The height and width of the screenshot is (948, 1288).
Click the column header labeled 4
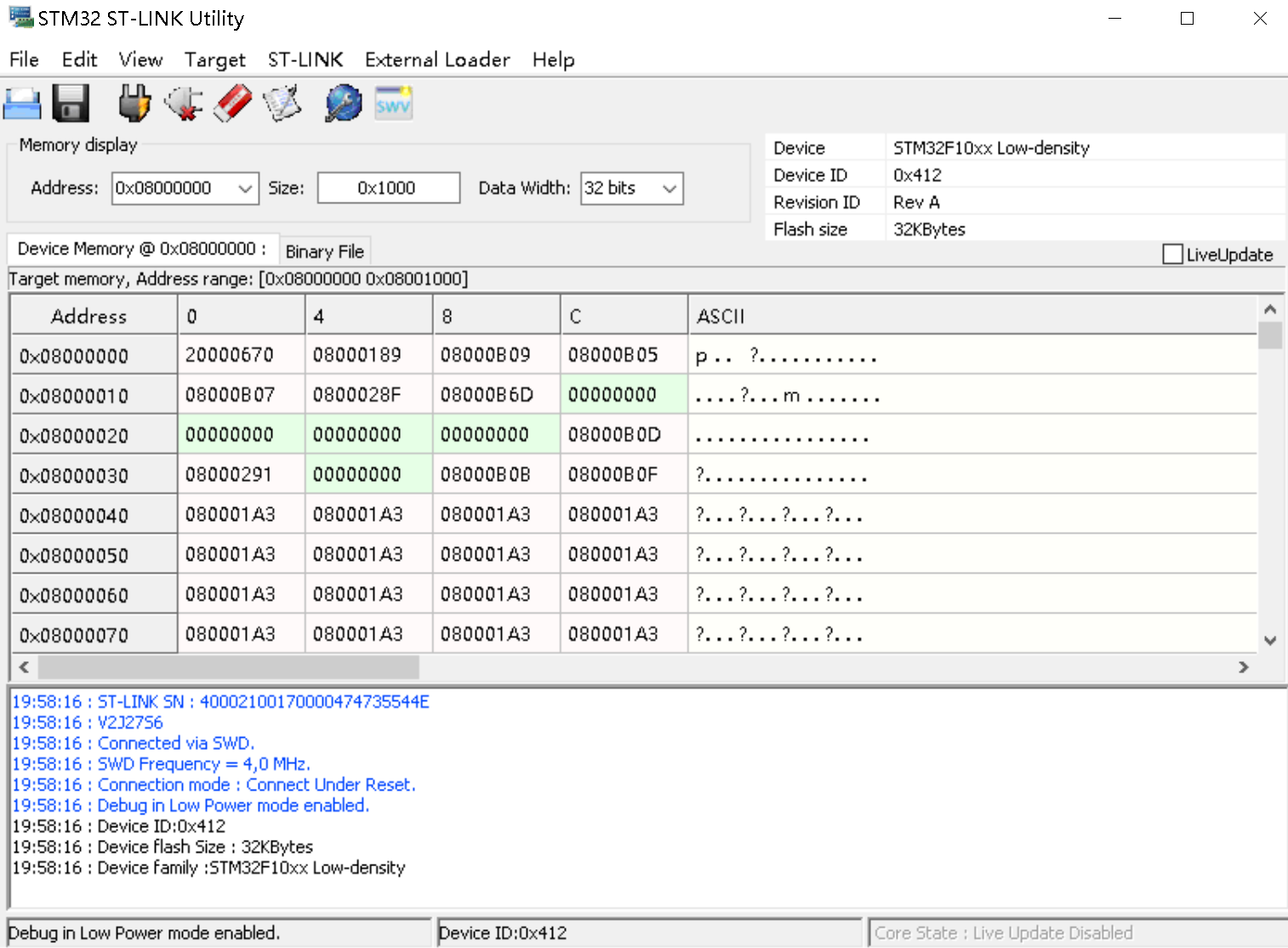369,316
